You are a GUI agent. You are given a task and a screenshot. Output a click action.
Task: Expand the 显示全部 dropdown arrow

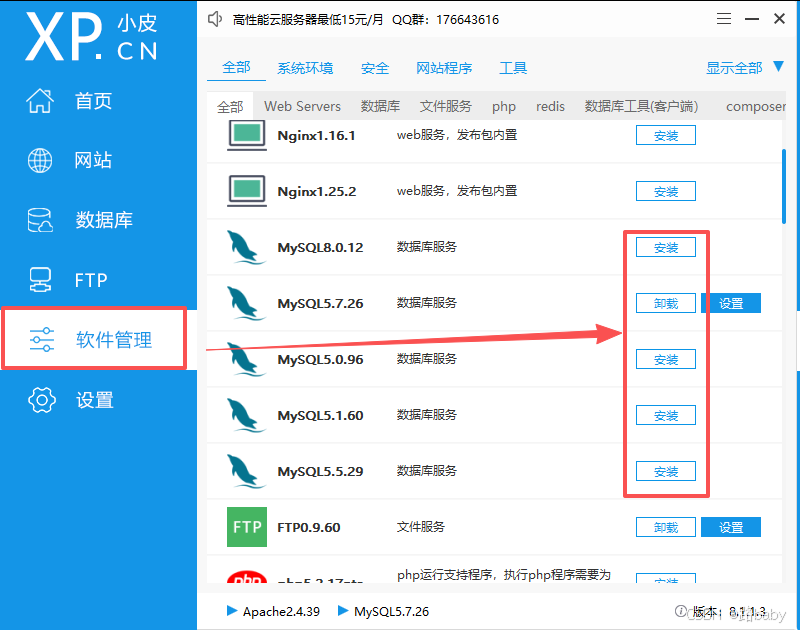(778, 66)
